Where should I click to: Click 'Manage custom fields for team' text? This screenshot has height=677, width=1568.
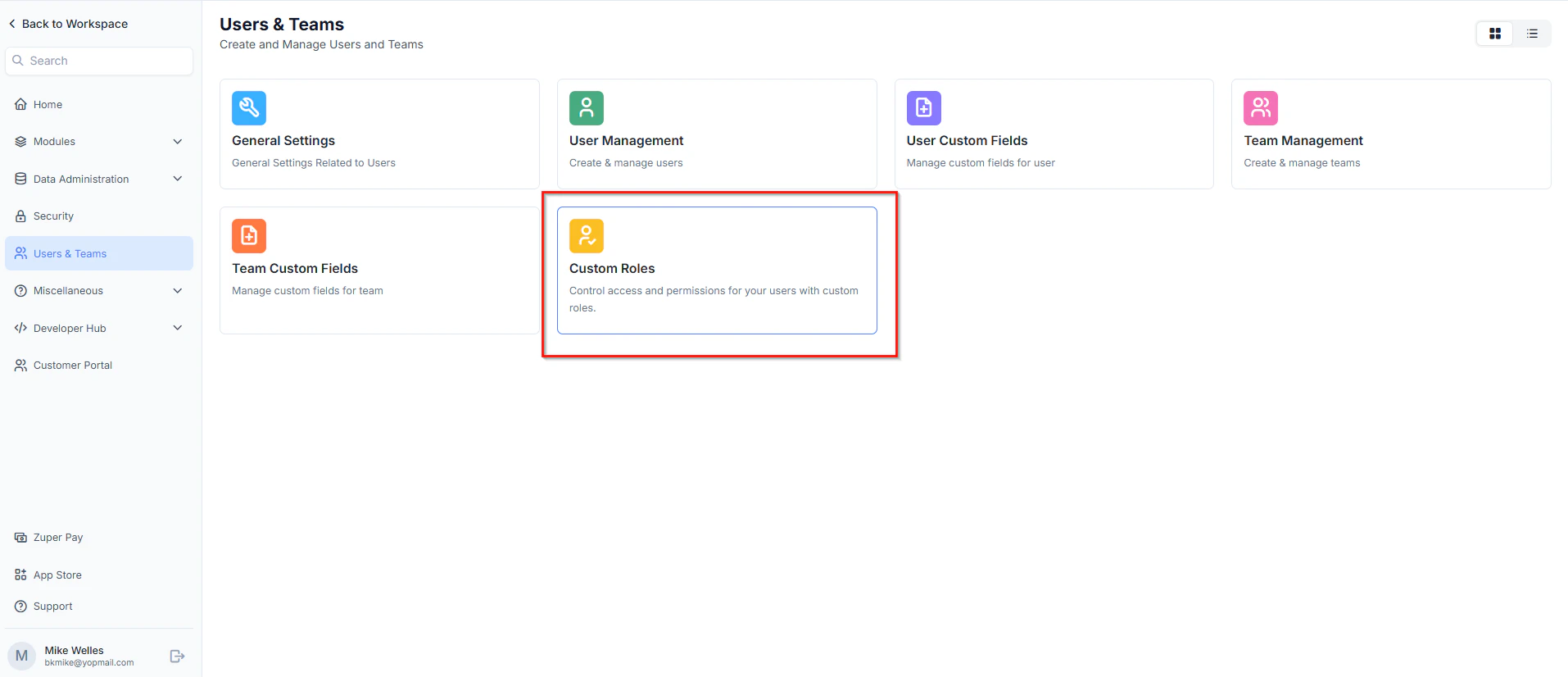point(307,291)
